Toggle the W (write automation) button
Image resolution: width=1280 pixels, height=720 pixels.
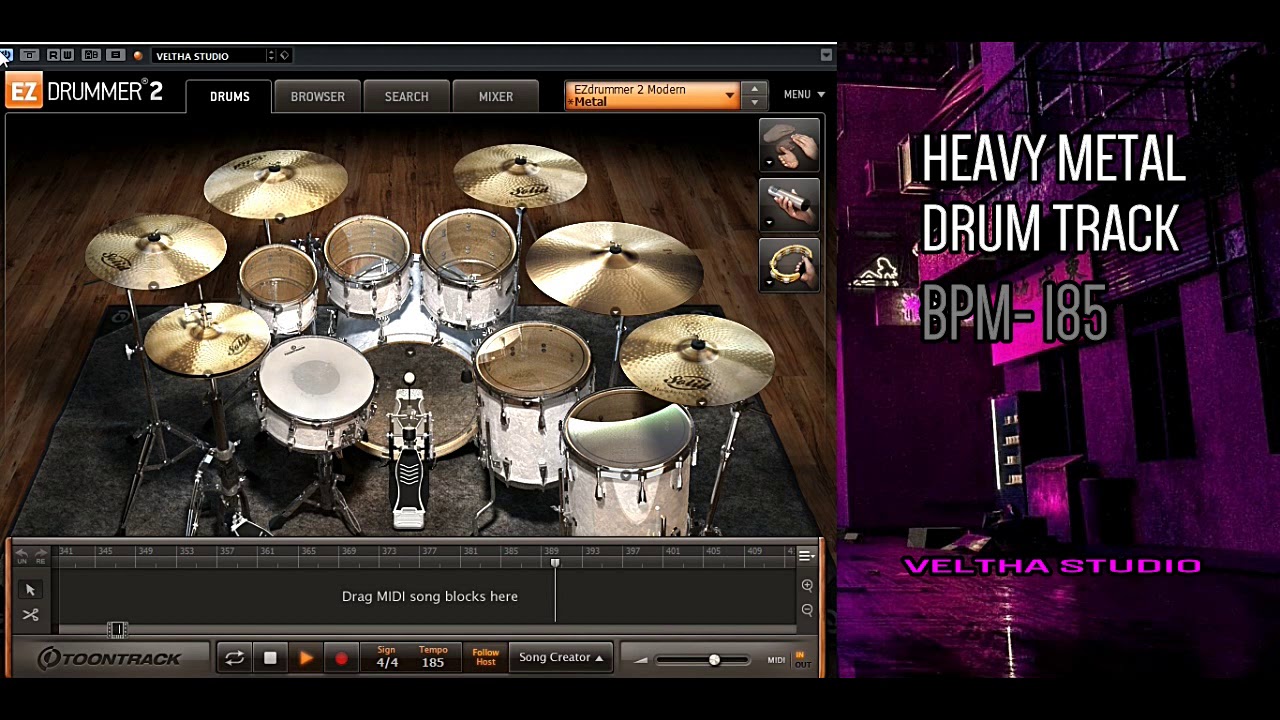(x=67, y=55)
